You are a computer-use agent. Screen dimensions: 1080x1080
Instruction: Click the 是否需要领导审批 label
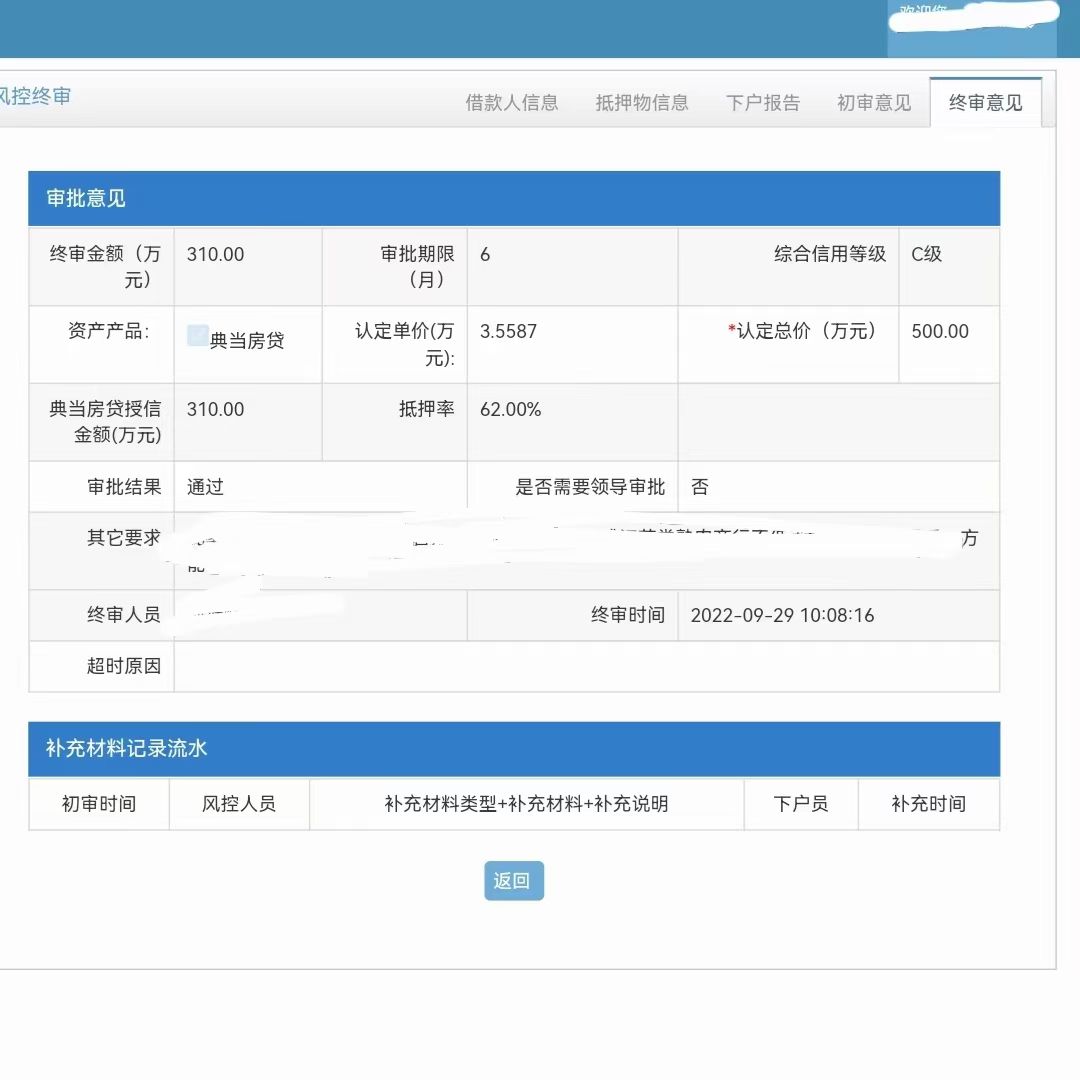tap(590, 487)
